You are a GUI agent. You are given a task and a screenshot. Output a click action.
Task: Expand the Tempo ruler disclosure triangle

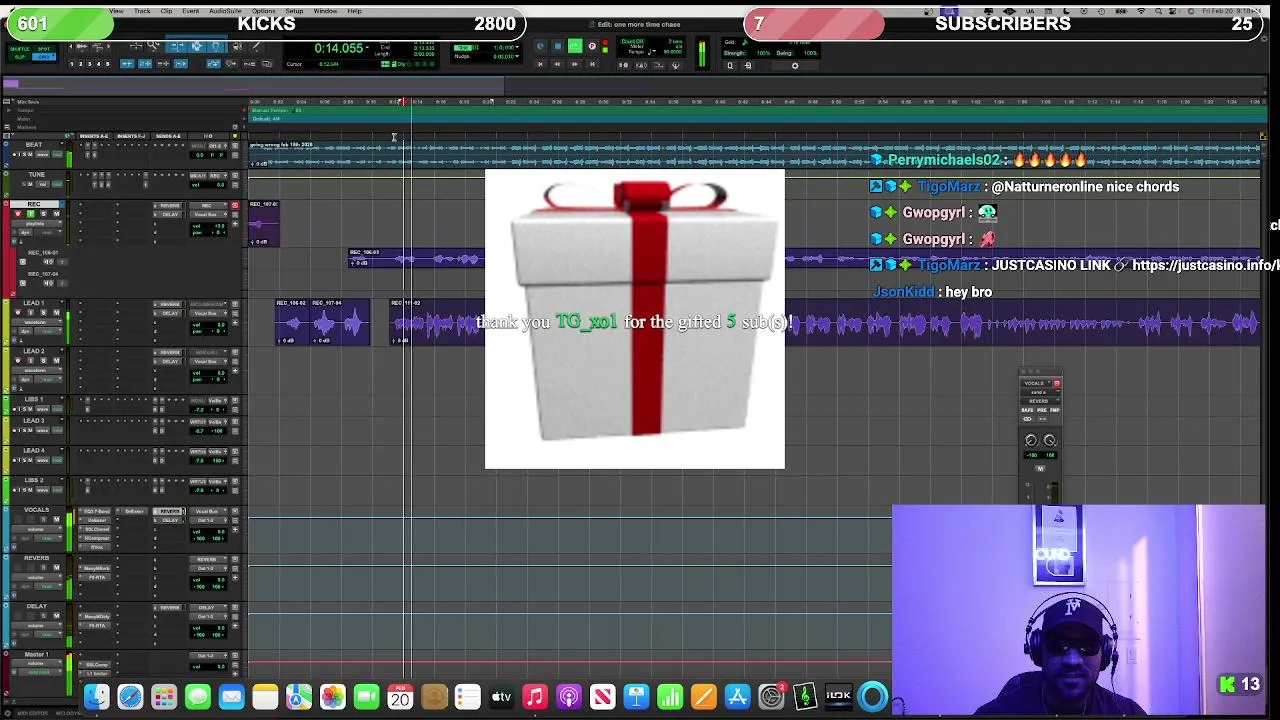pos(9,110)
